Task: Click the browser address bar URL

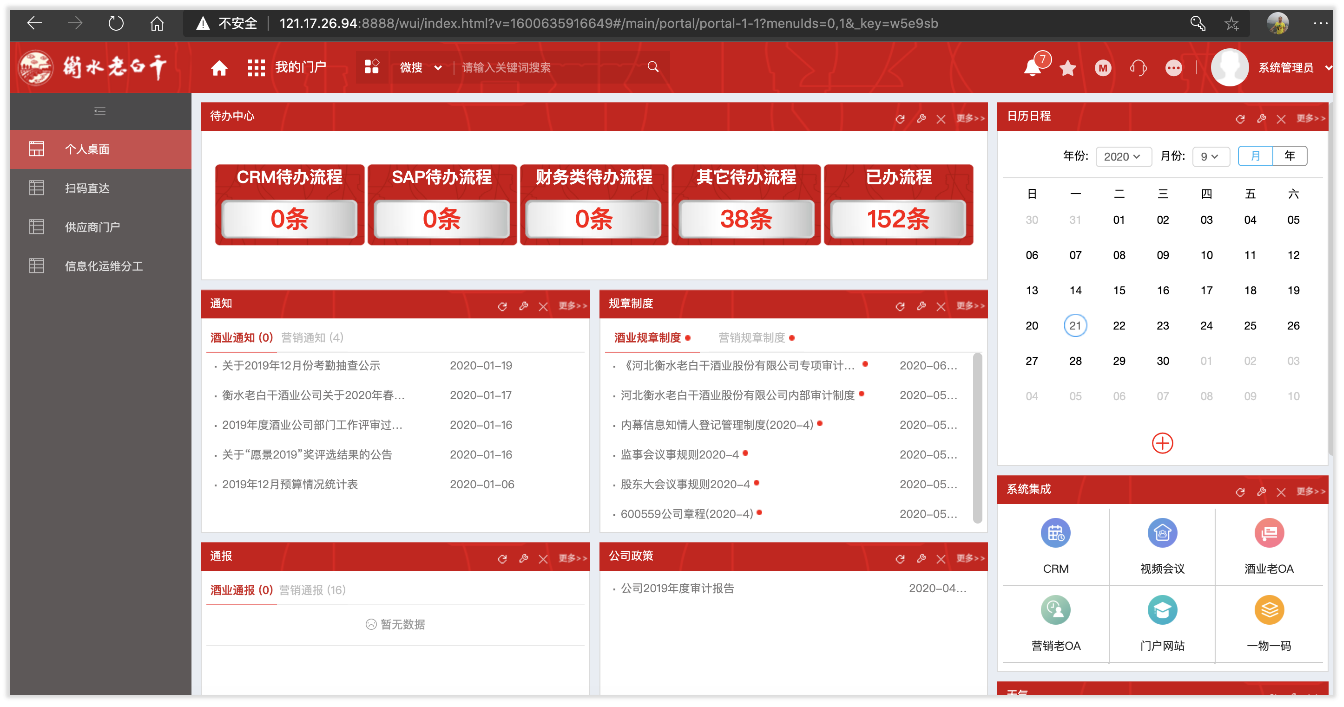Action: (609, 23)
